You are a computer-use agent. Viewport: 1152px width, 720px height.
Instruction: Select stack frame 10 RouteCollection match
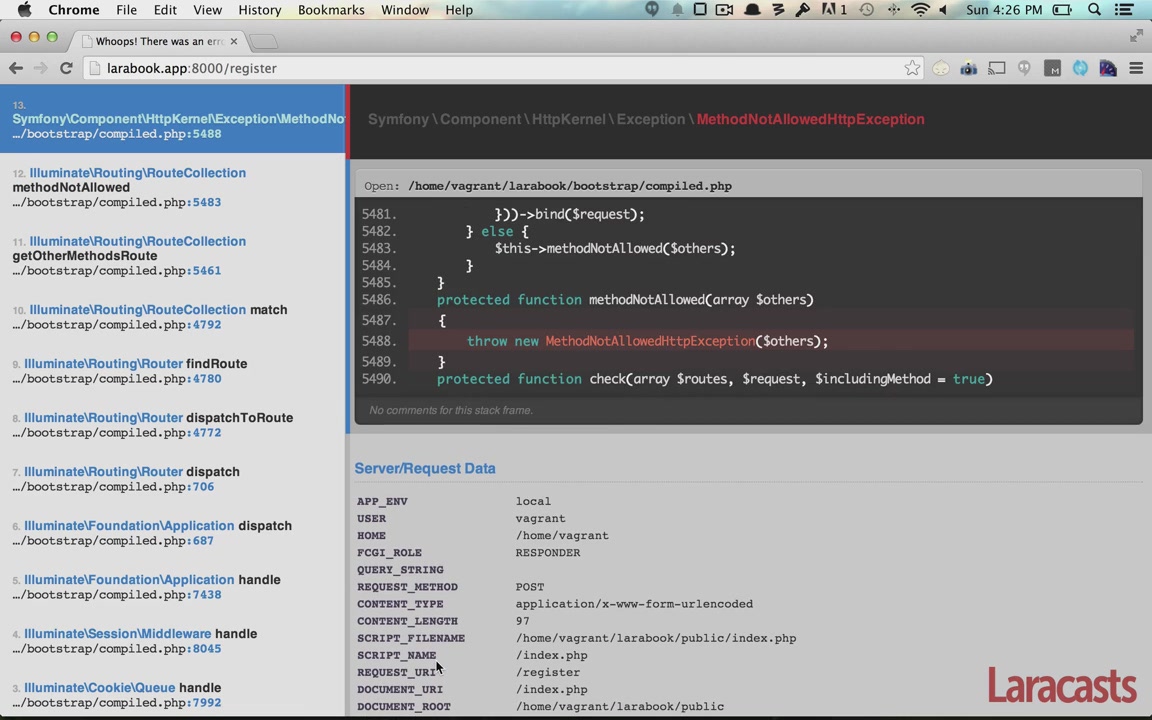[173, 317]
